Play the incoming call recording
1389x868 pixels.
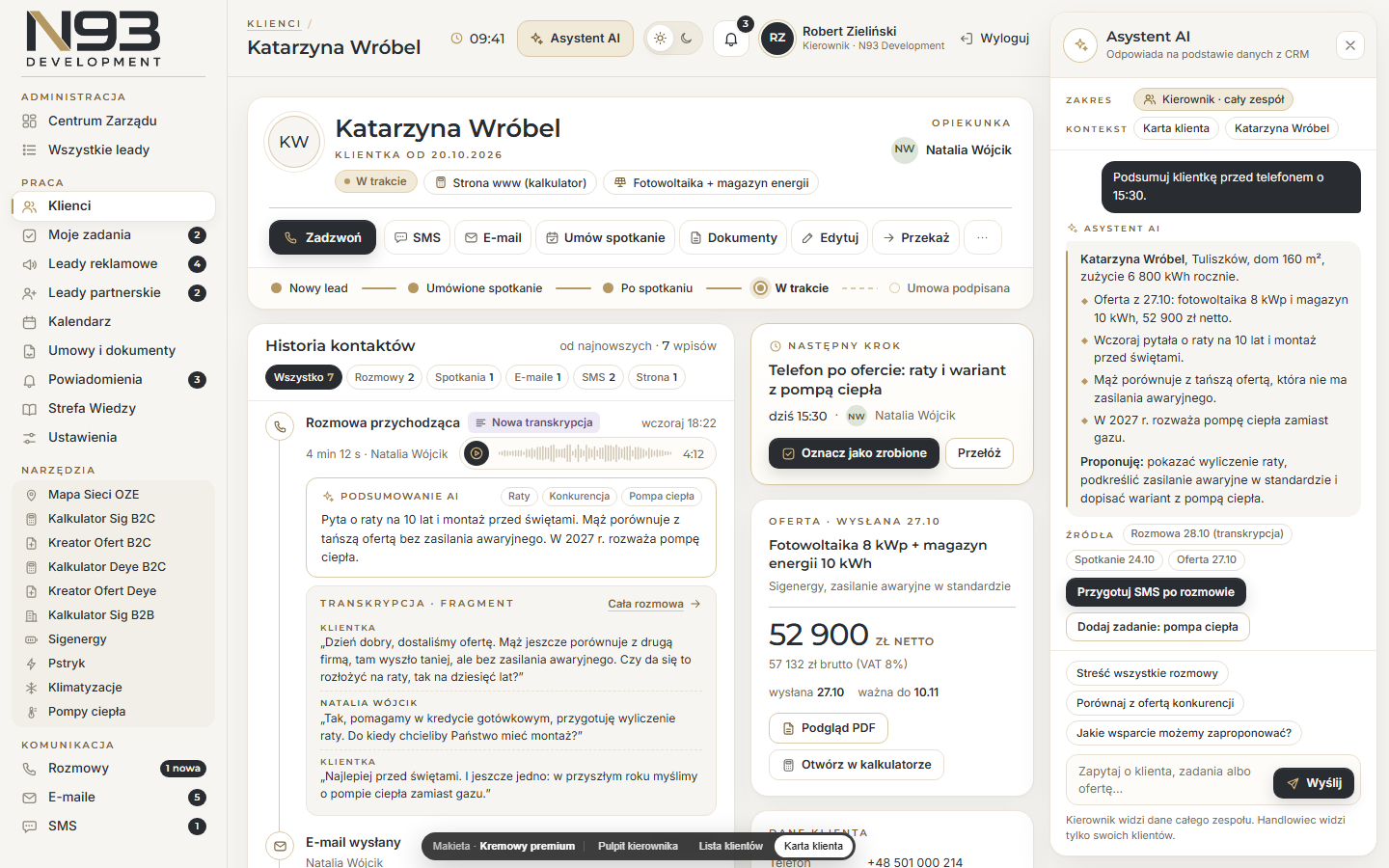click(x=477, y=453)
